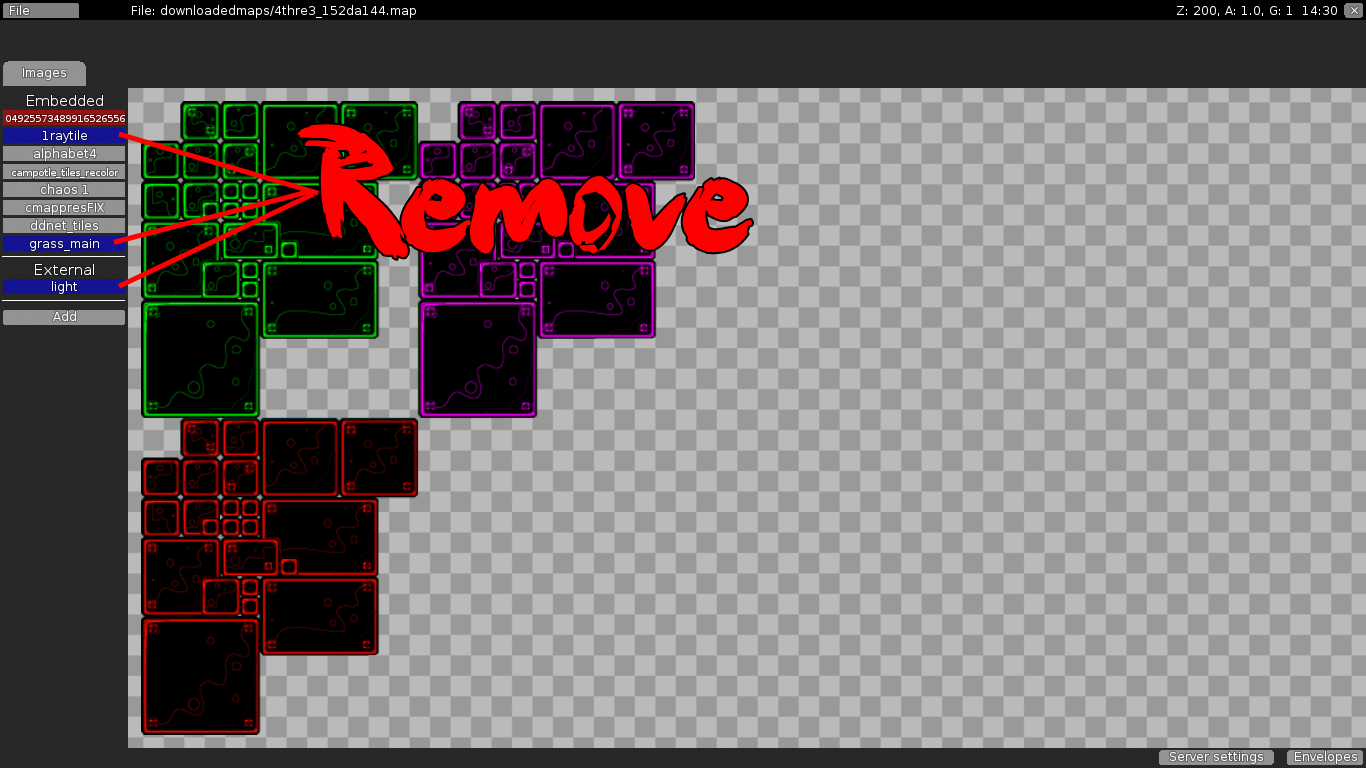Open the File menu
Screen dimensions: 1366x768
[x=40, y=10]
